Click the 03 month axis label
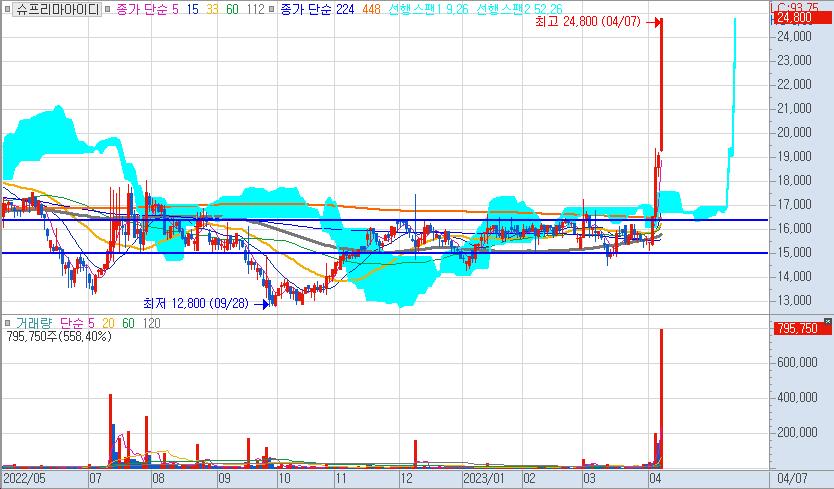The image size is (834, 489). coord(589,478)
